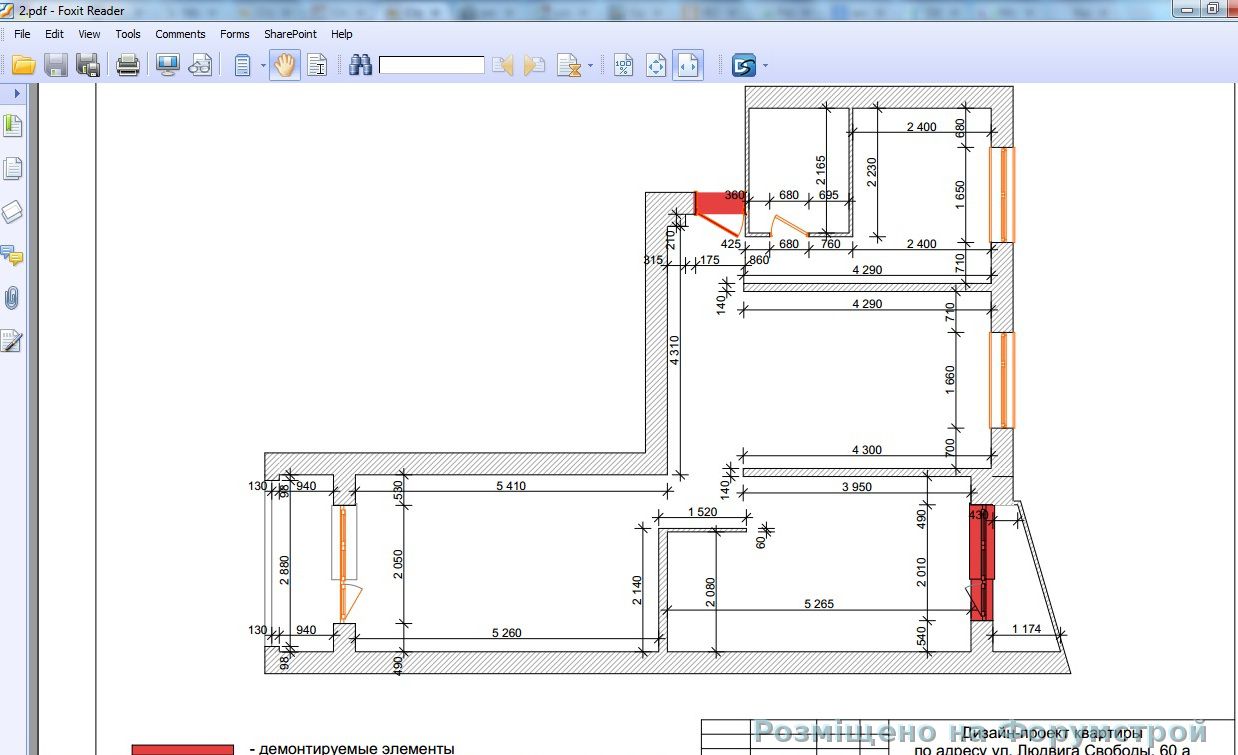The image size is (1238, 755).
Task: Click the binoculars Find icon
Action: point(360,66)
